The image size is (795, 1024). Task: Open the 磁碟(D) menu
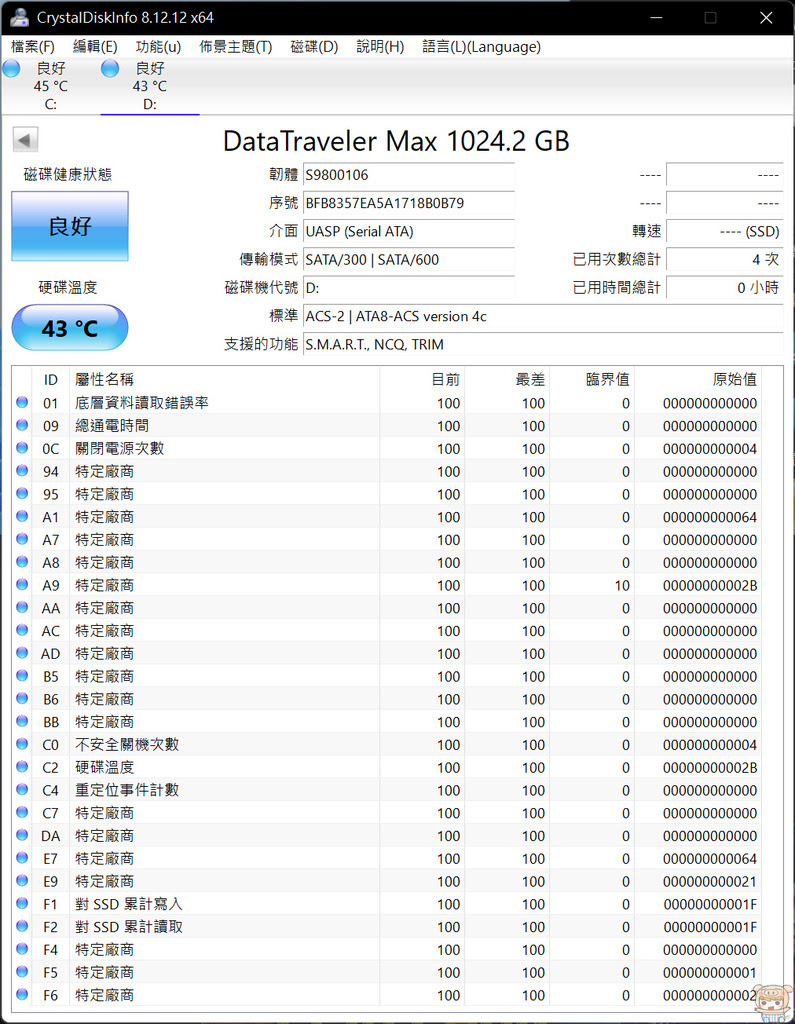(x=314, y=46)
